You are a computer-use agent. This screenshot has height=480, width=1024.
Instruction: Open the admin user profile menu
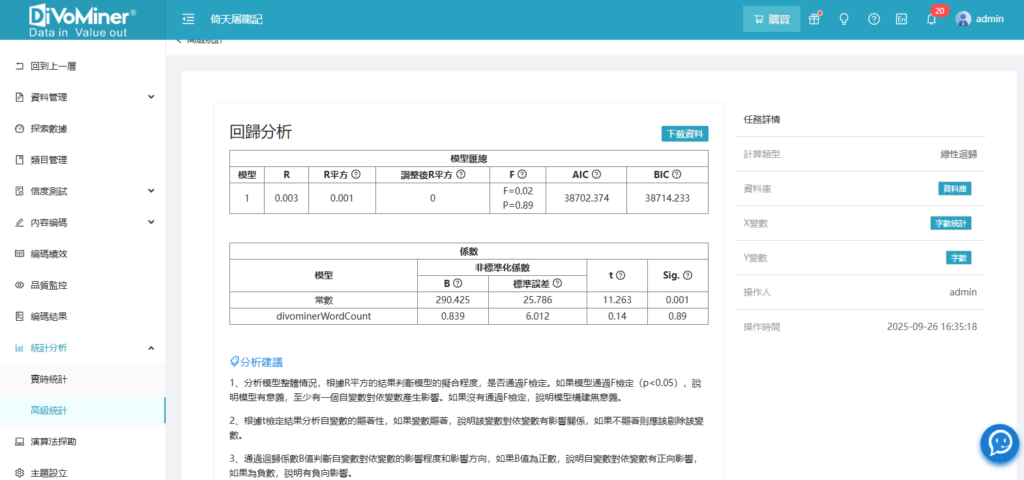click(x=979, y=19)
